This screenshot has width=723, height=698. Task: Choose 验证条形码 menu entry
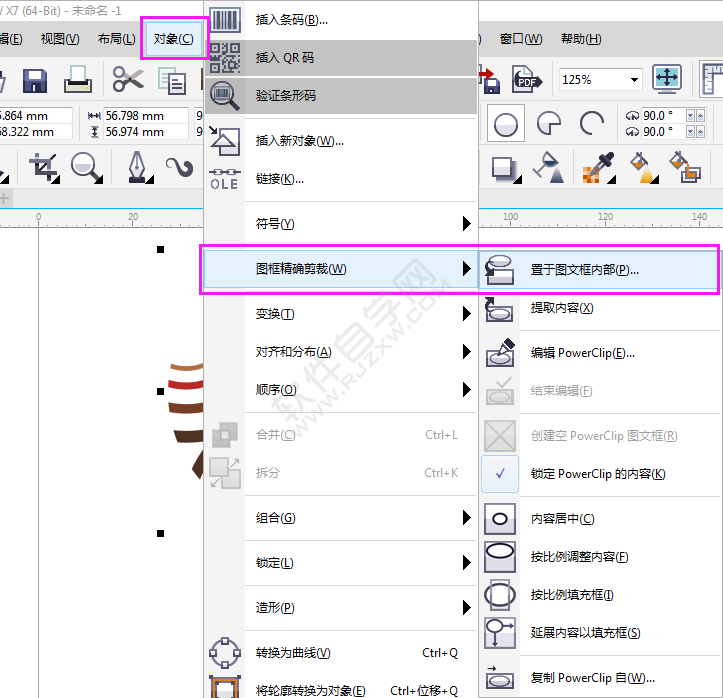coord(340,96)
